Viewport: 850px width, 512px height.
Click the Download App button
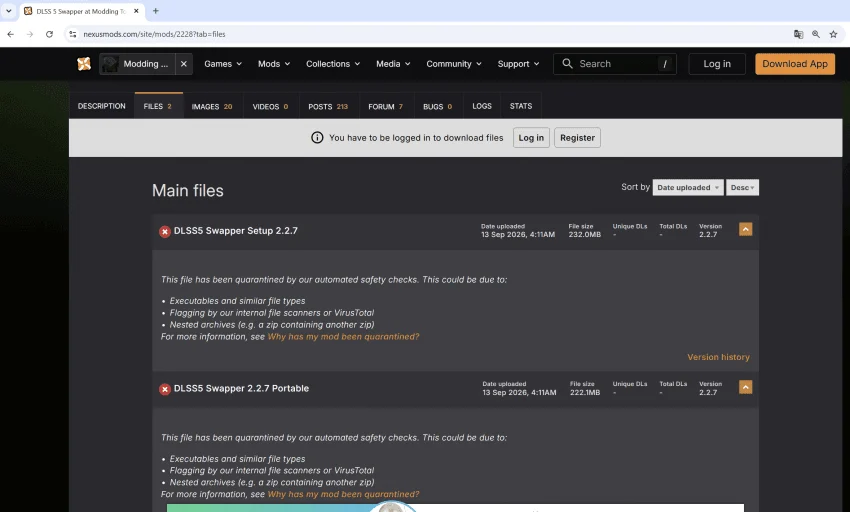pos(795,64)
